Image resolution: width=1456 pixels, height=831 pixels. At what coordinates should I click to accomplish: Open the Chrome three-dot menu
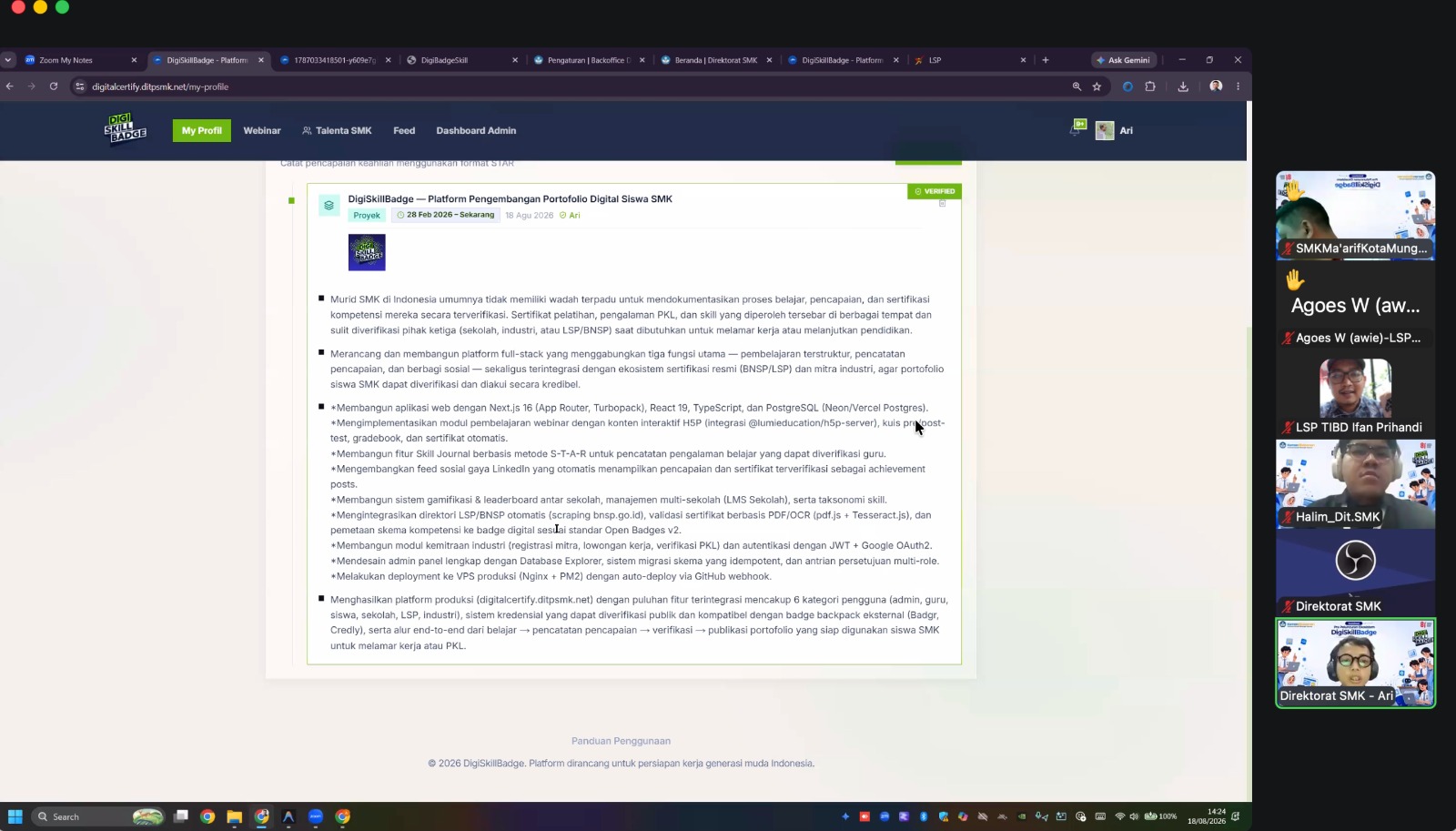point(1238,86)
